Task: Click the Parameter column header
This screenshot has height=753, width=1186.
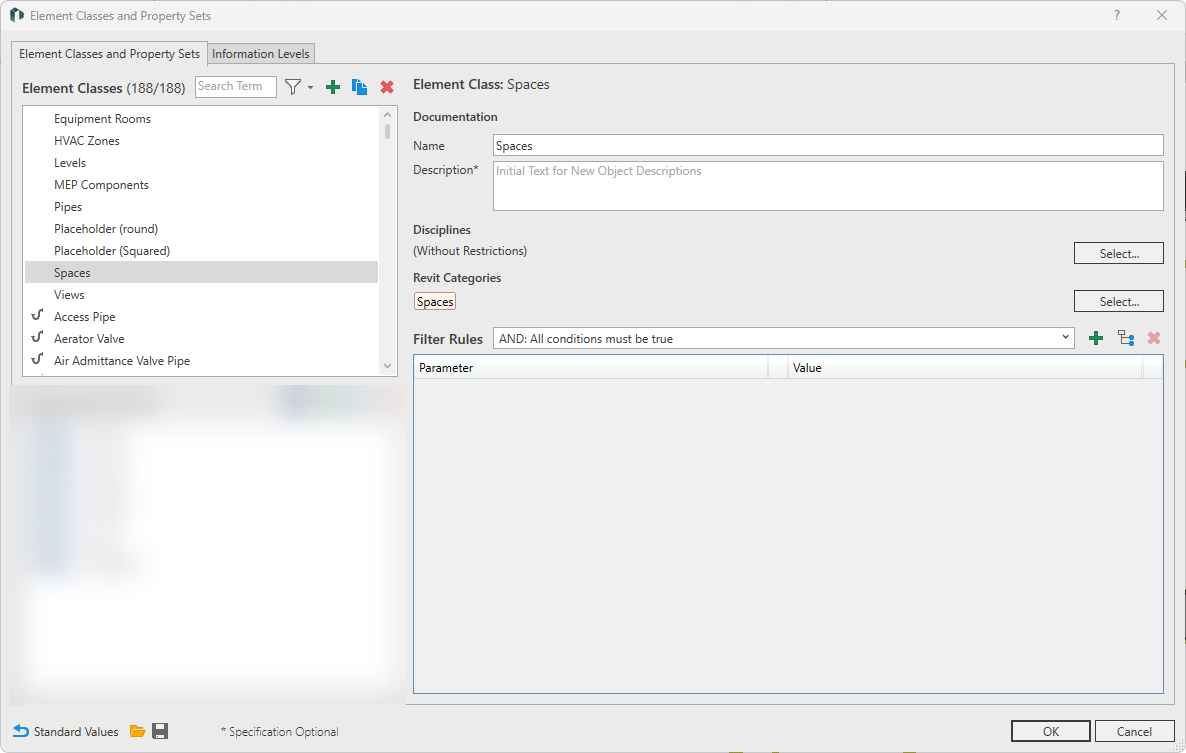Action: 590,367
